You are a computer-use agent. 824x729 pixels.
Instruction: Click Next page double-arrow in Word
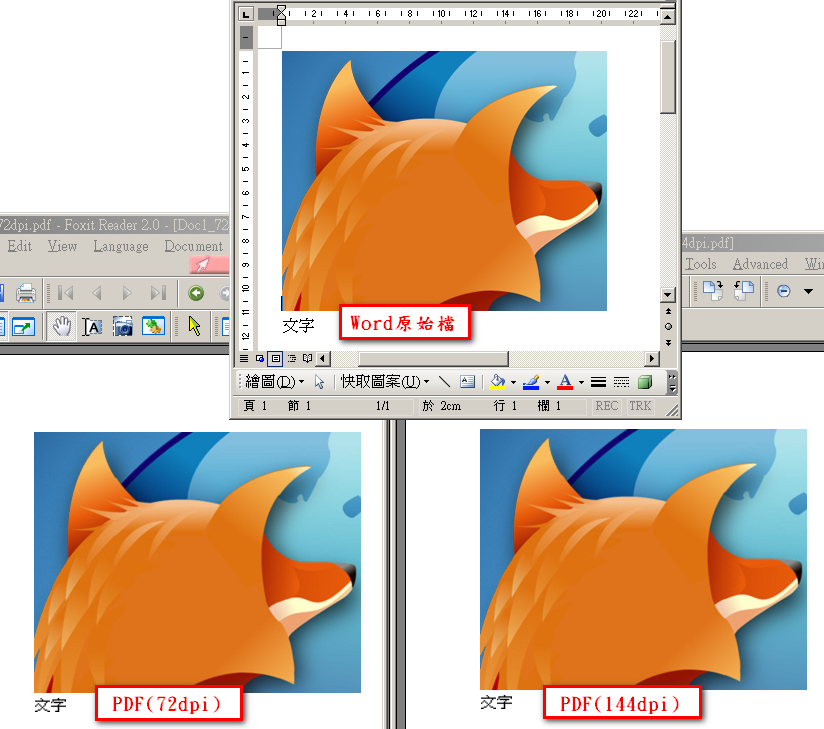click(x=668, y=342)
